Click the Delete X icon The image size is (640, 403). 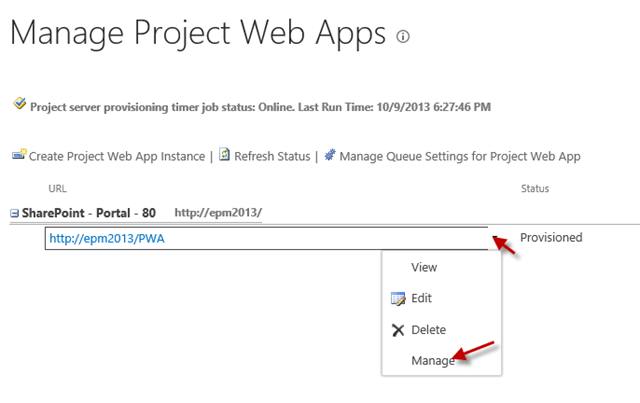click(398, 330)
